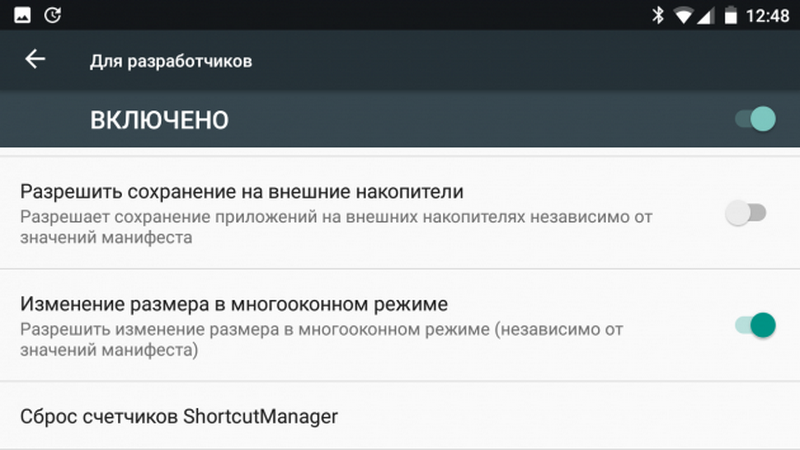Tap the battery status icon

pos(731,15)
